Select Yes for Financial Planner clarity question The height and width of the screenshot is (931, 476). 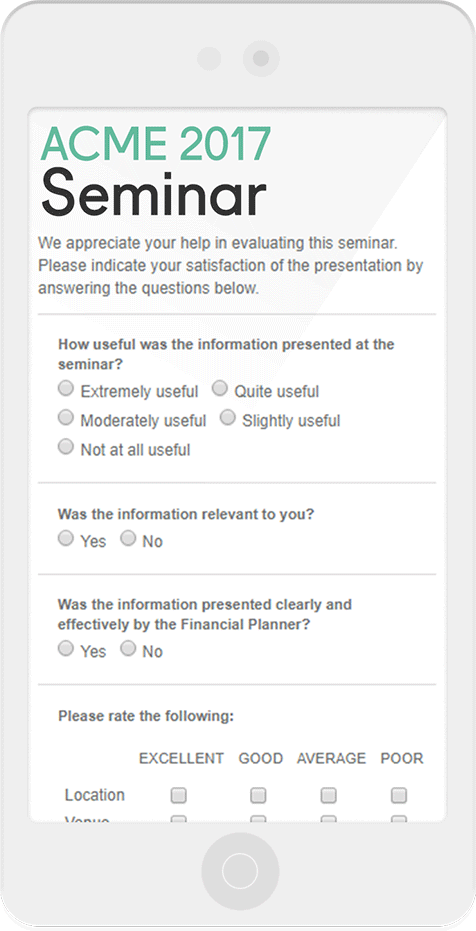point(66,648)
